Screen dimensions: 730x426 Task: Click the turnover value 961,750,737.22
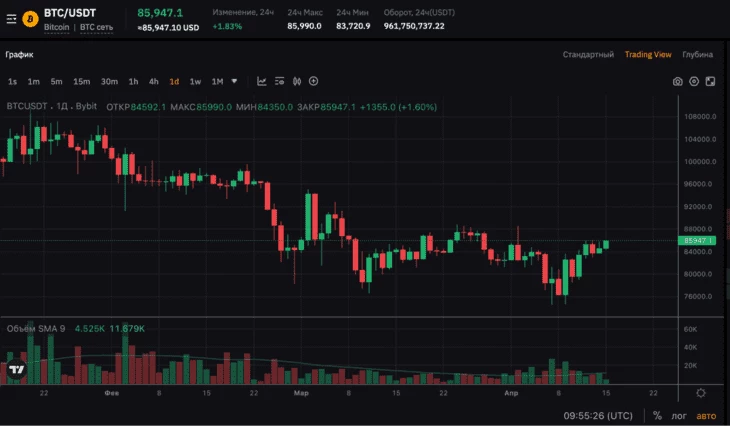point(414,26)
